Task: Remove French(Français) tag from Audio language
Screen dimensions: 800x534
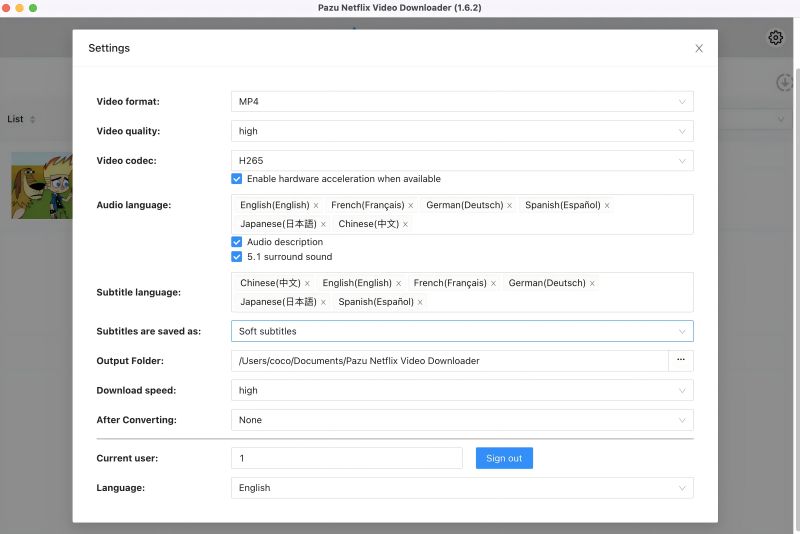Action: pos(411,206)
